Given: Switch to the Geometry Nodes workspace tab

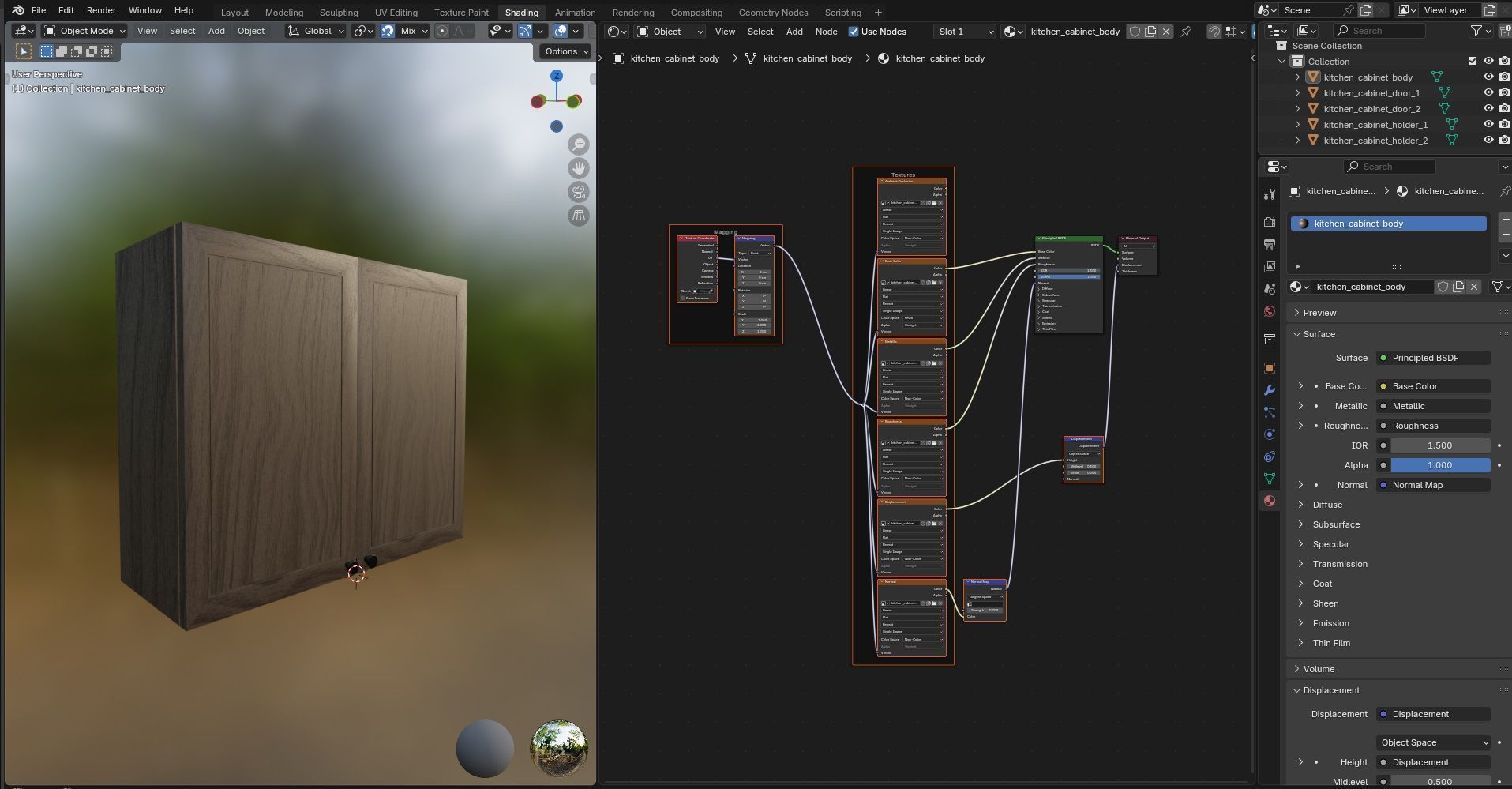Looking at the screenshot, I should point(773,13).
